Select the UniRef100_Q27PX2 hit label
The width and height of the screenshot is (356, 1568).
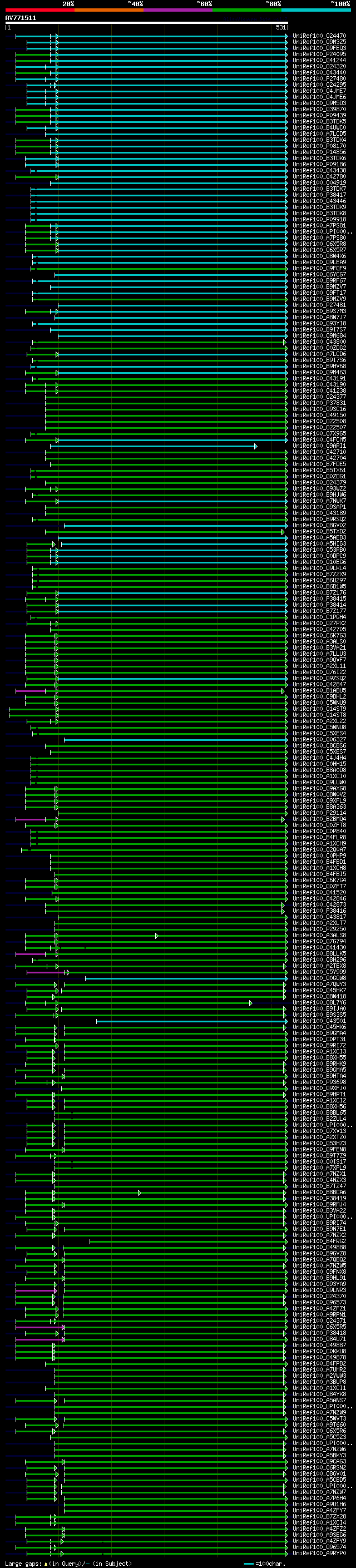click(x=319, y=624)
